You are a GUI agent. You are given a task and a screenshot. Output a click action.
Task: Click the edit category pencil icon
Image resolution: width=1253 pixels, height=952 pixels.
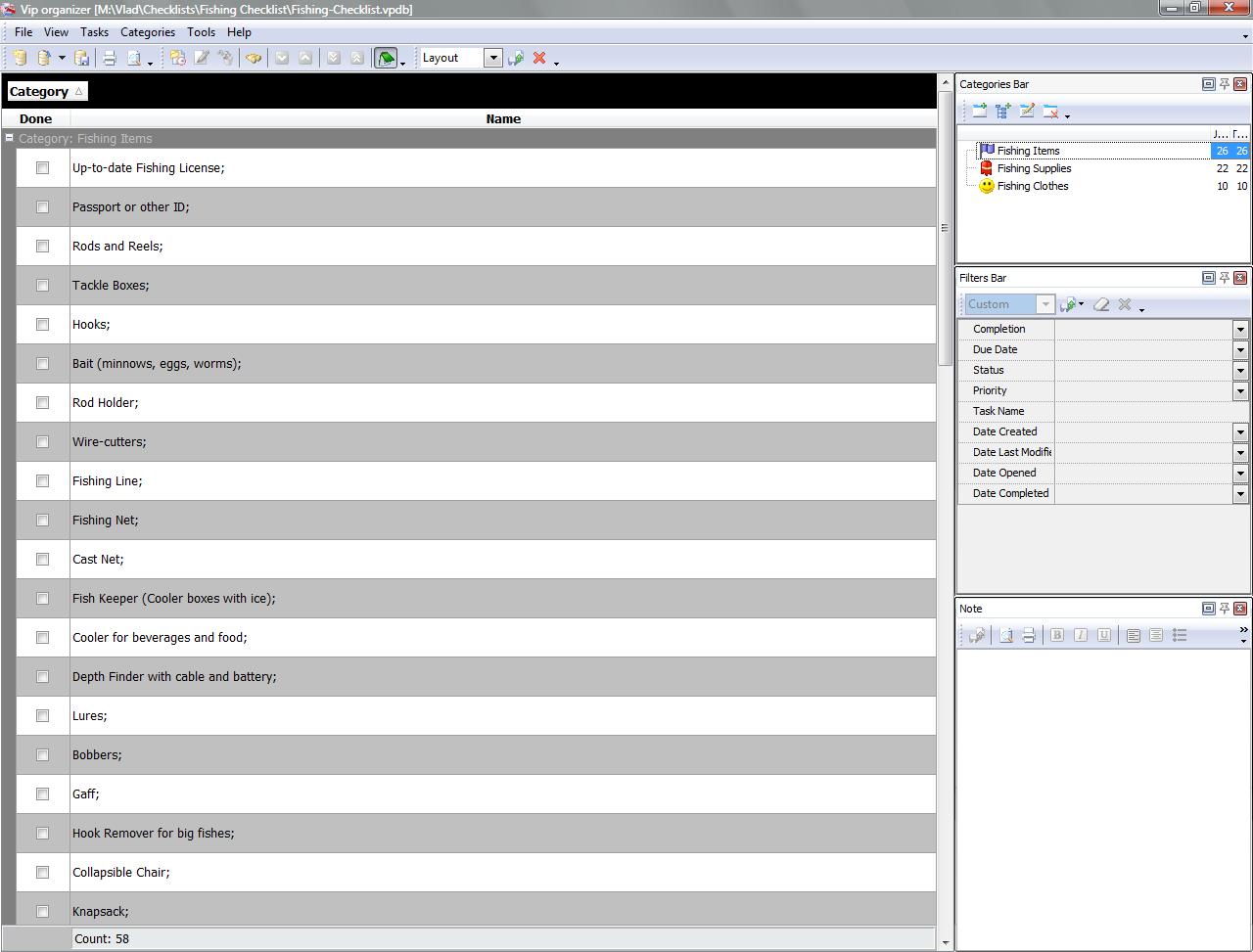1027,113
